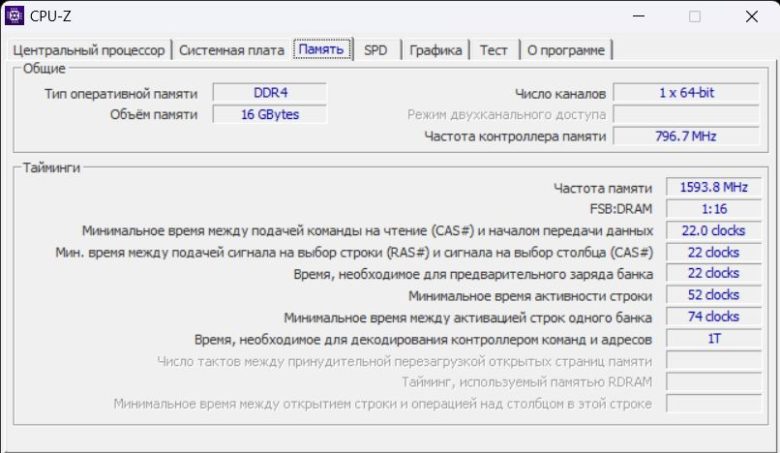This screenshot has height=453, width=780.
Task: Click the Тайминги group heading
Action: point(52,168)
